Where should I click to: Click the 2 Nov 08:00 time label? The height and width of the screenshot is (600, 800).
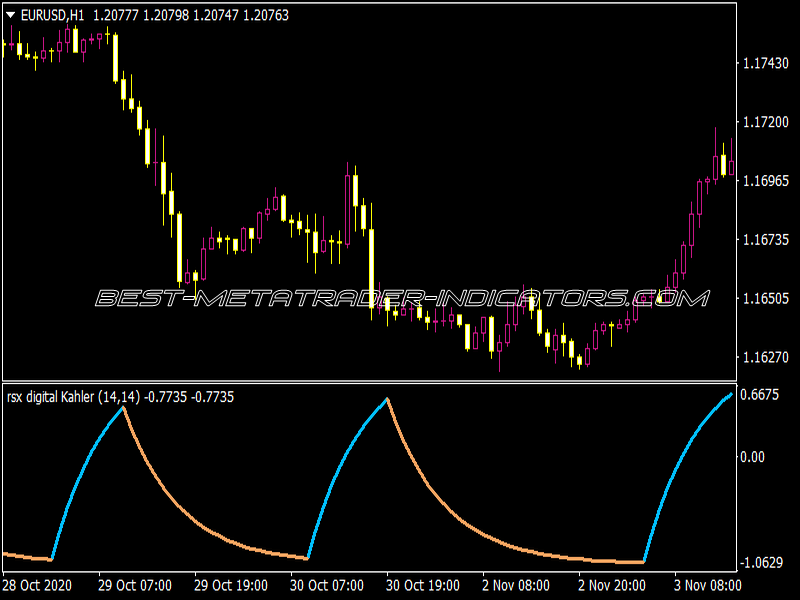(x=516, y=585)
